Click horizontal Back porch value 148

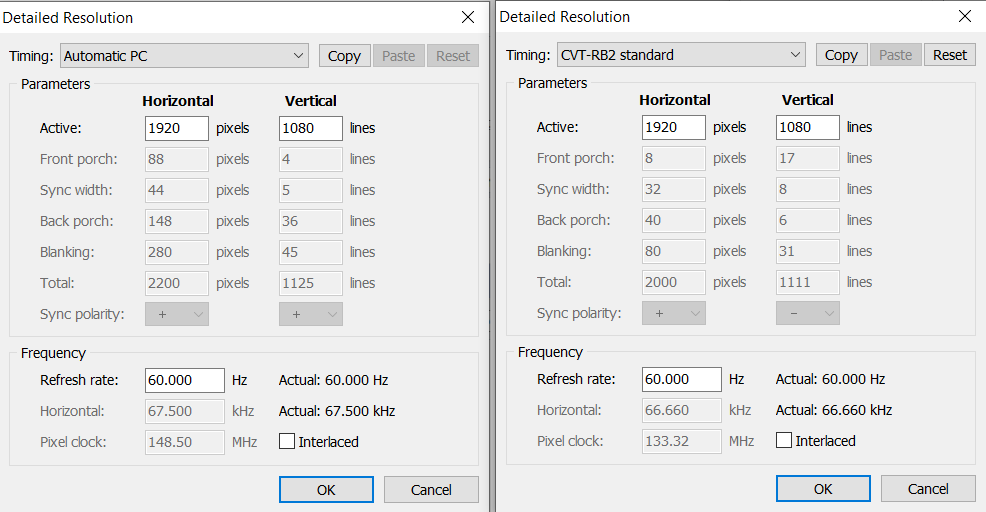pos(177,221)
